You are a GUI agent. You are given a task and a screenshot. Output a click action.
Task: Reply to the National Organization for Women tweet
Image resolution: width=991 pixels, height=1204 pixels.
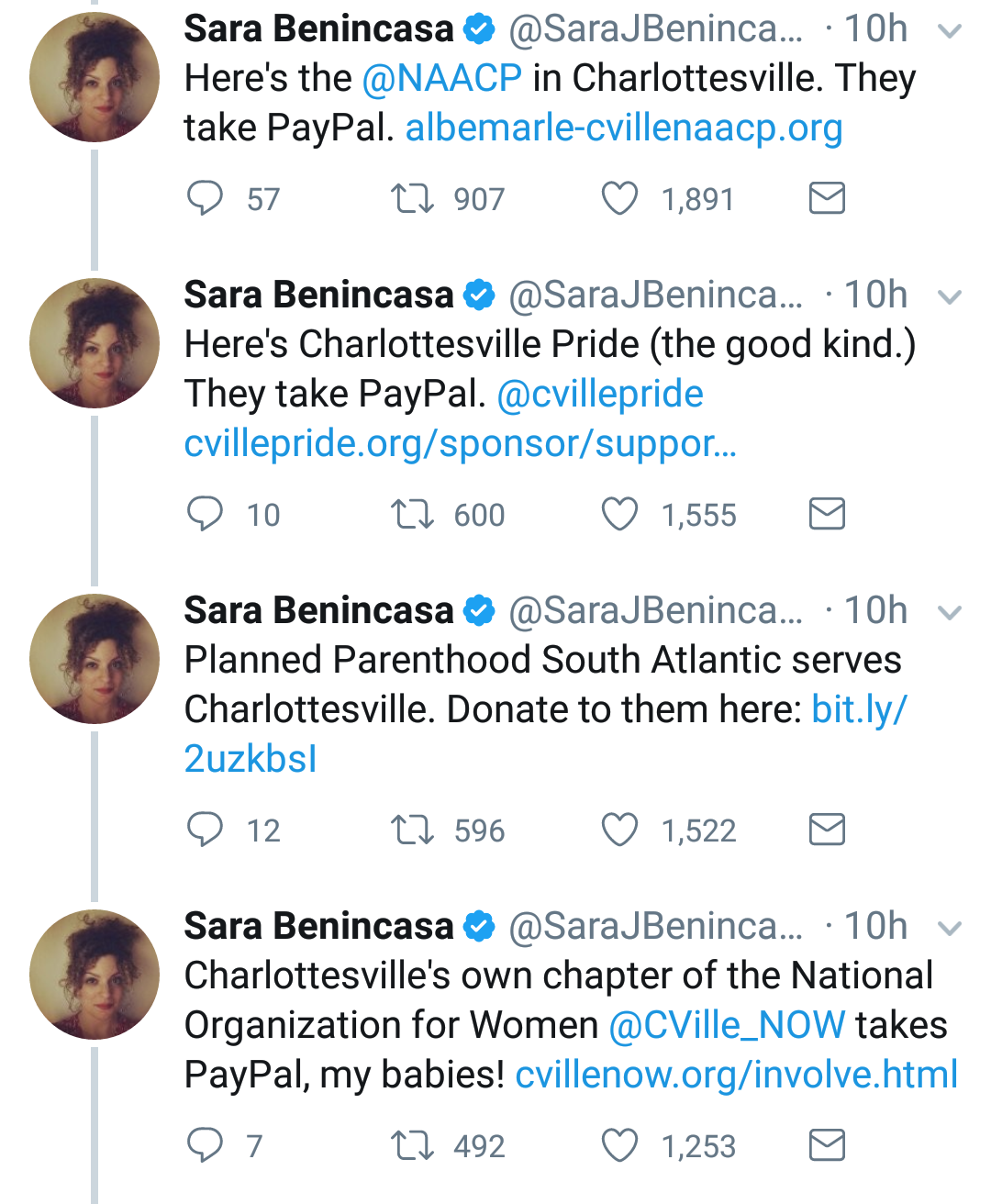tap(205, 1145)
